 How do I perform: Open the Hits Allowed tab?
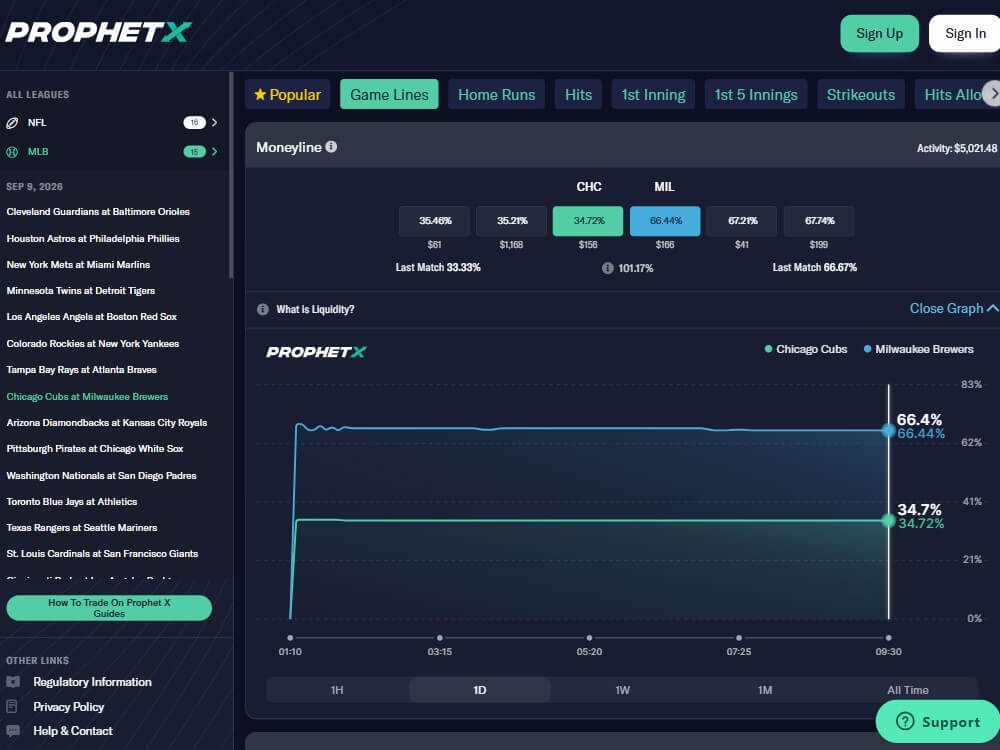[x=950, y=94]
